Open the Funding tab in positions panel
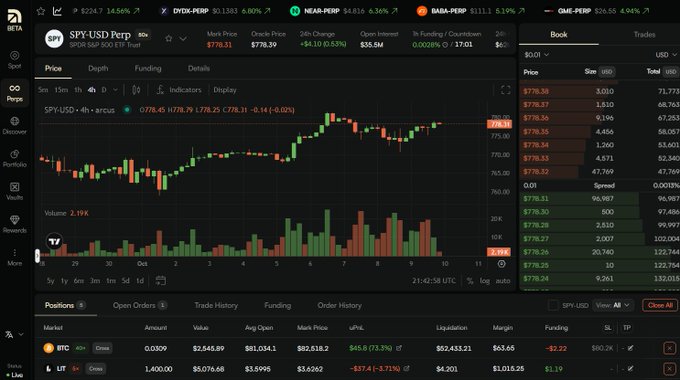The image size is (680, 380). click(x=278, y=305)
